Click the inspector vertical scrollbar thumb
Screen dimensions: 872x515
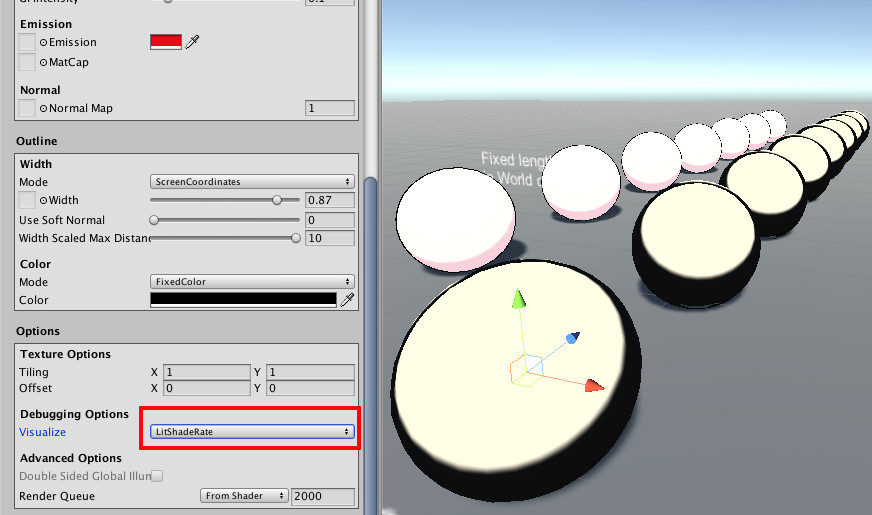click(x=370, y=345)
